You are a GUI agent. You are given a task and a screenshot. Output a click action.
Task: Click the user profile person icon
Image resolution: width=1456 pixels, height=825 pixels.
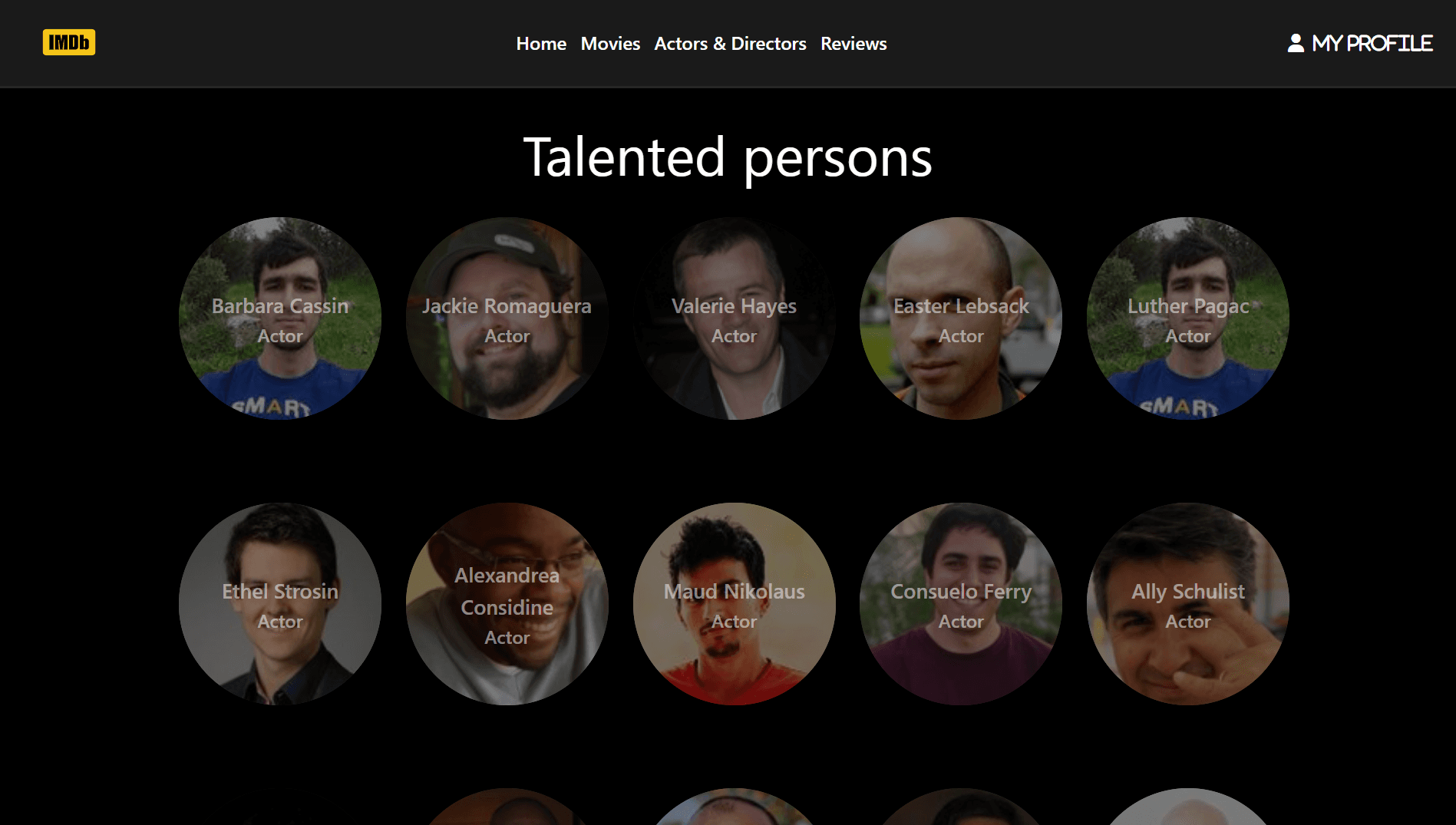(1295, 43)
